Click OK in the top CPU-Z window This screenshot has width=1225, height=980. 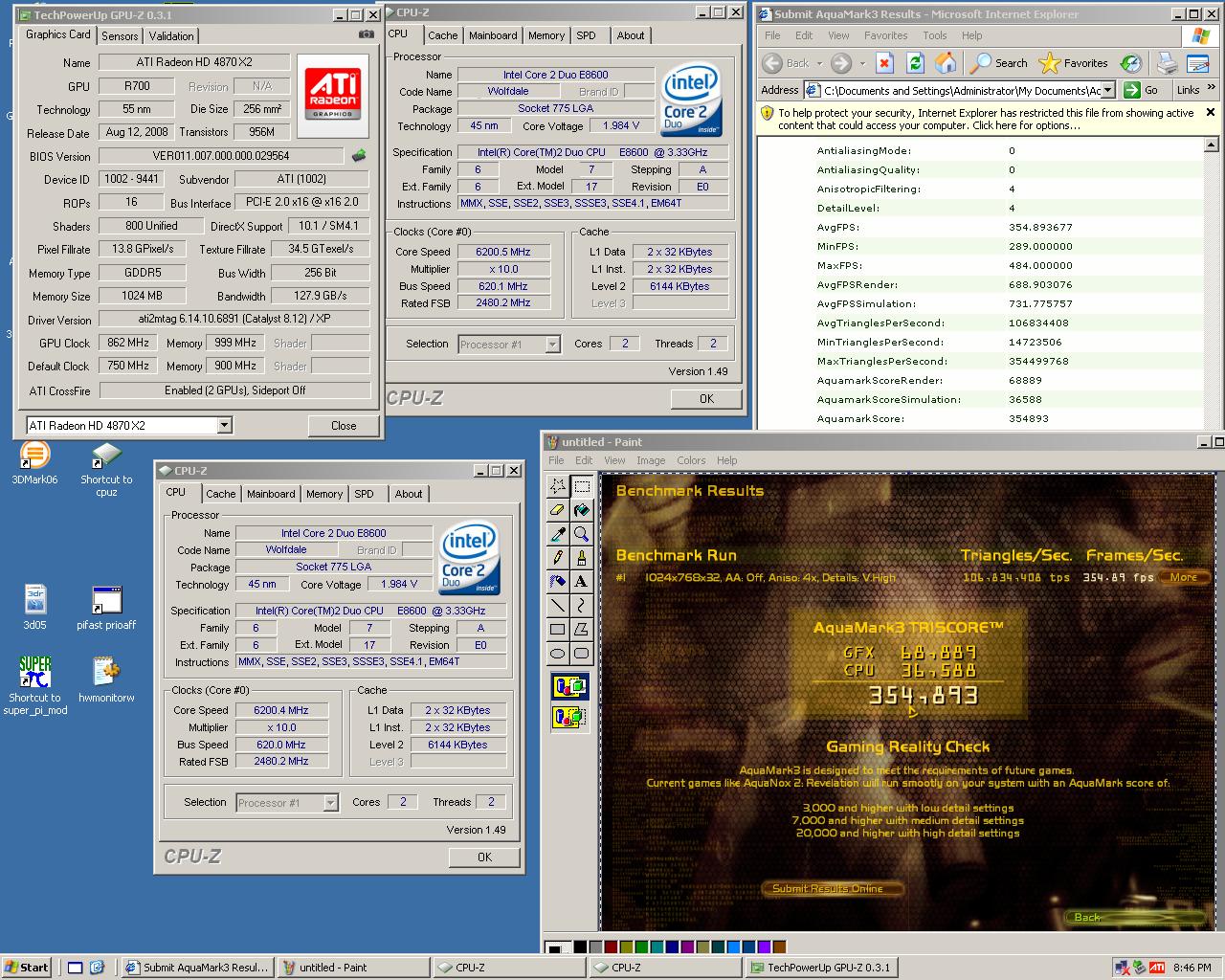pyautogui.click(x=706, y=399)
